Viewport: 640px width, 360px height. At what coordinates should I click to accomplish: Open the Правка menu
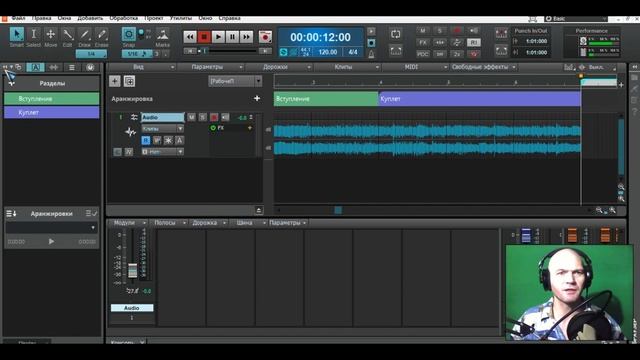click(41, 18)
